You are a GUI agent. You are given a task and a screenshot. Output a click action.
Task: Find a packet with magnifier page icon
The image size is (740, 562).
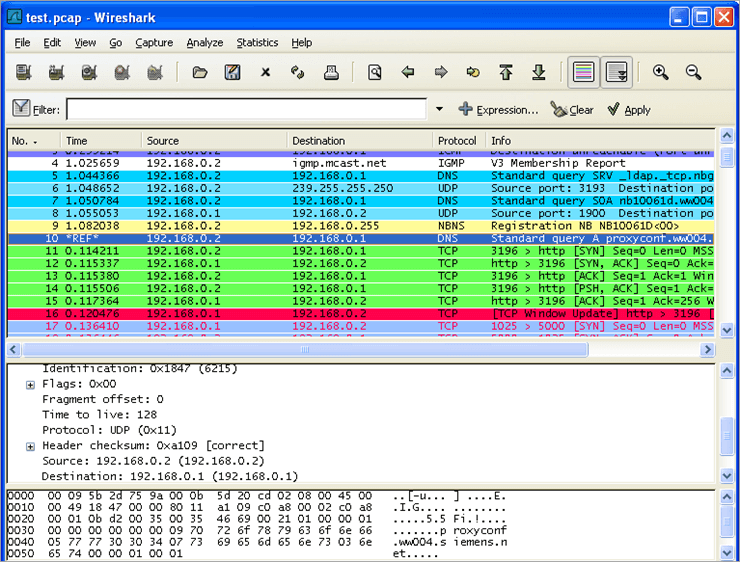point(375,72)
